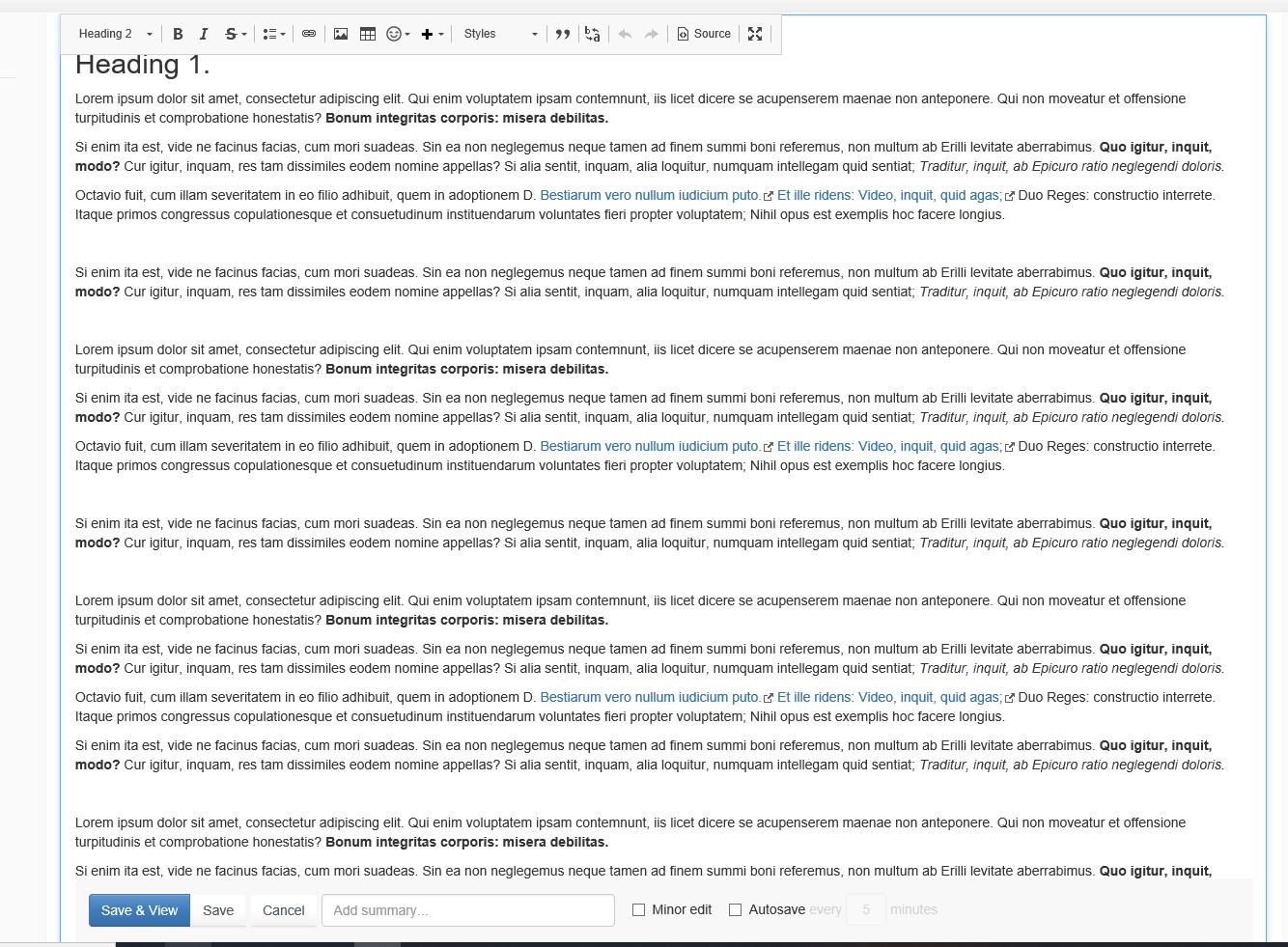Insert a hyperlink with the link icon

309,34
